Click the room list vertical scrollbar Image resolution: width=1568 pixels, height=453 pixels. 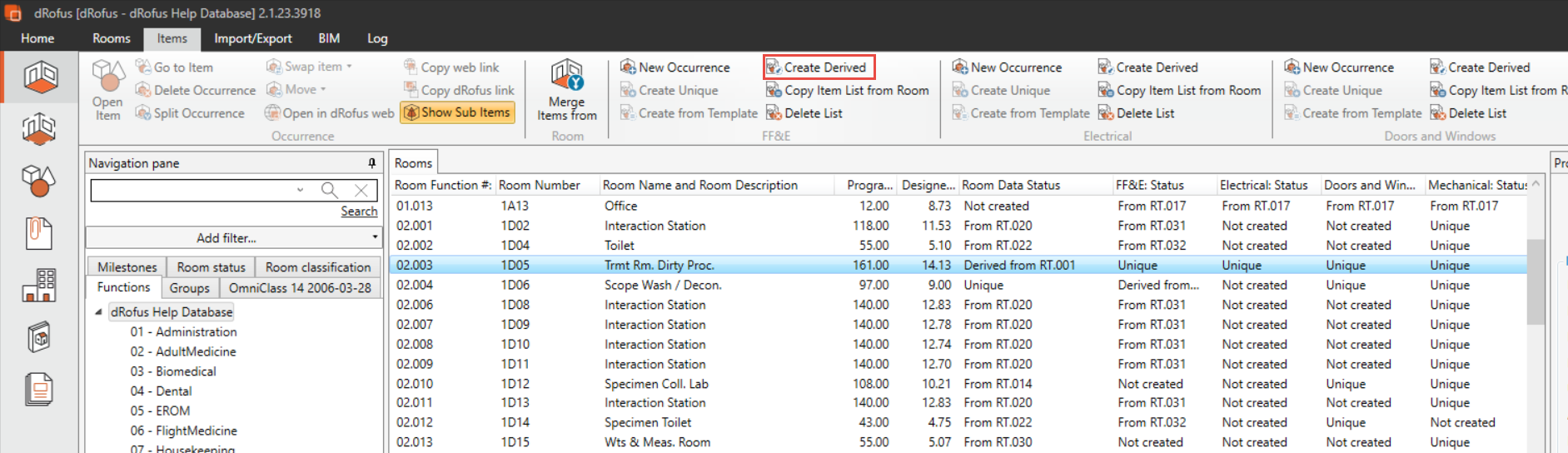pos(1536,281)
